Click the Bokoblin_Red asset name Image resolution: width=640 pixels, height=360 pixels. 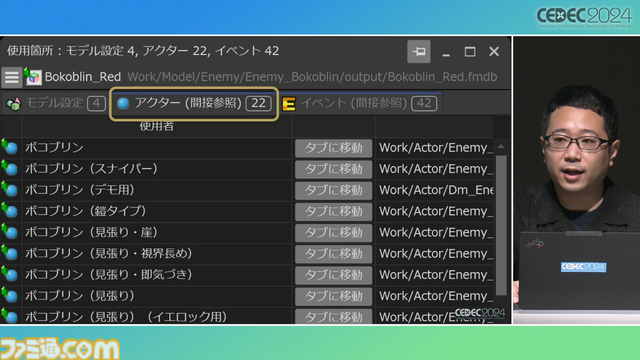(83, 77)
